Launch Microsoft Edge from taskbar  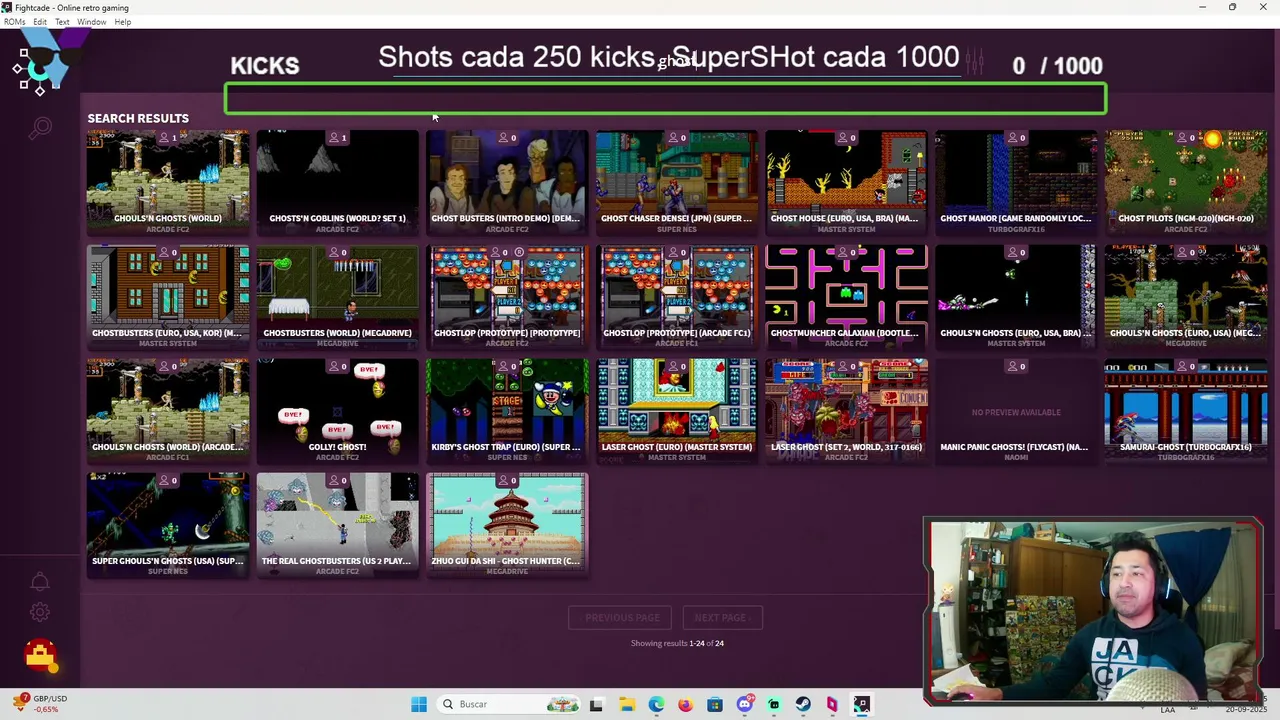pos(656,704)
